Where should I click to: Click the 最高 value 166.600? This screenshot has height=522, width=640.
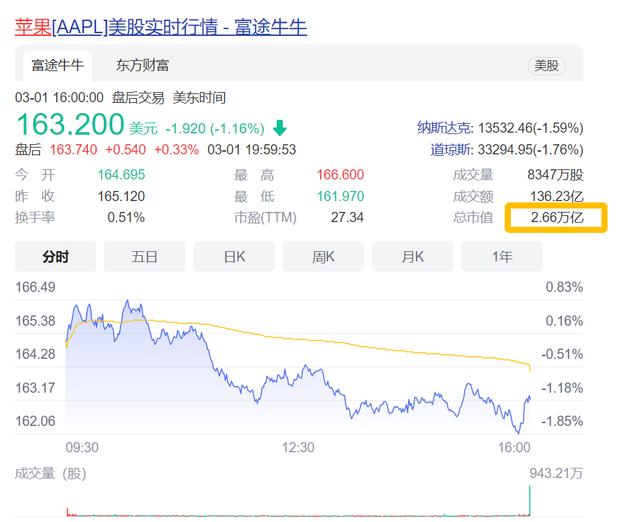(340, 175)
